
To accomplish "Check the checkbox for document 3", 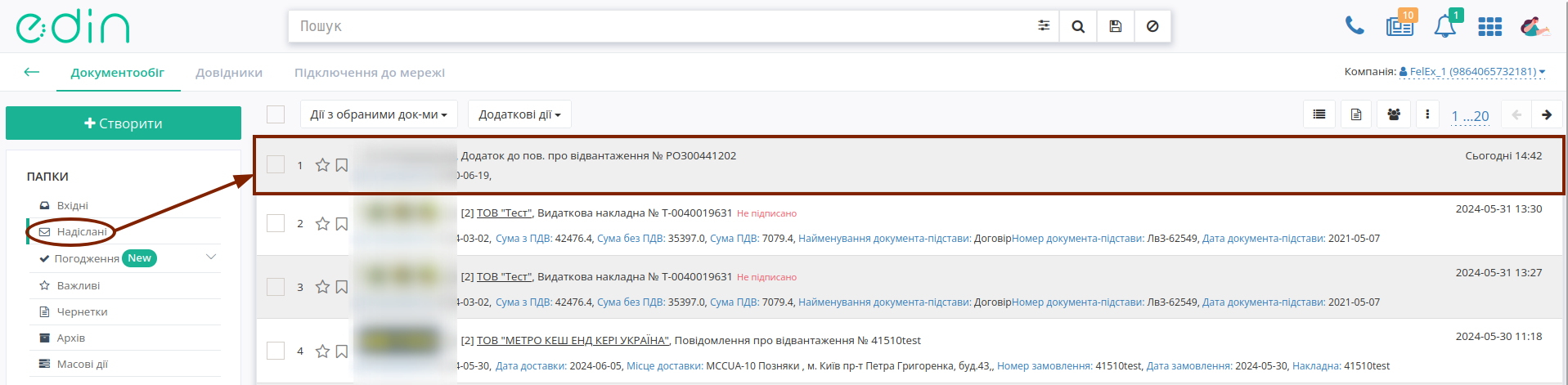I will [x=276, y=287].
